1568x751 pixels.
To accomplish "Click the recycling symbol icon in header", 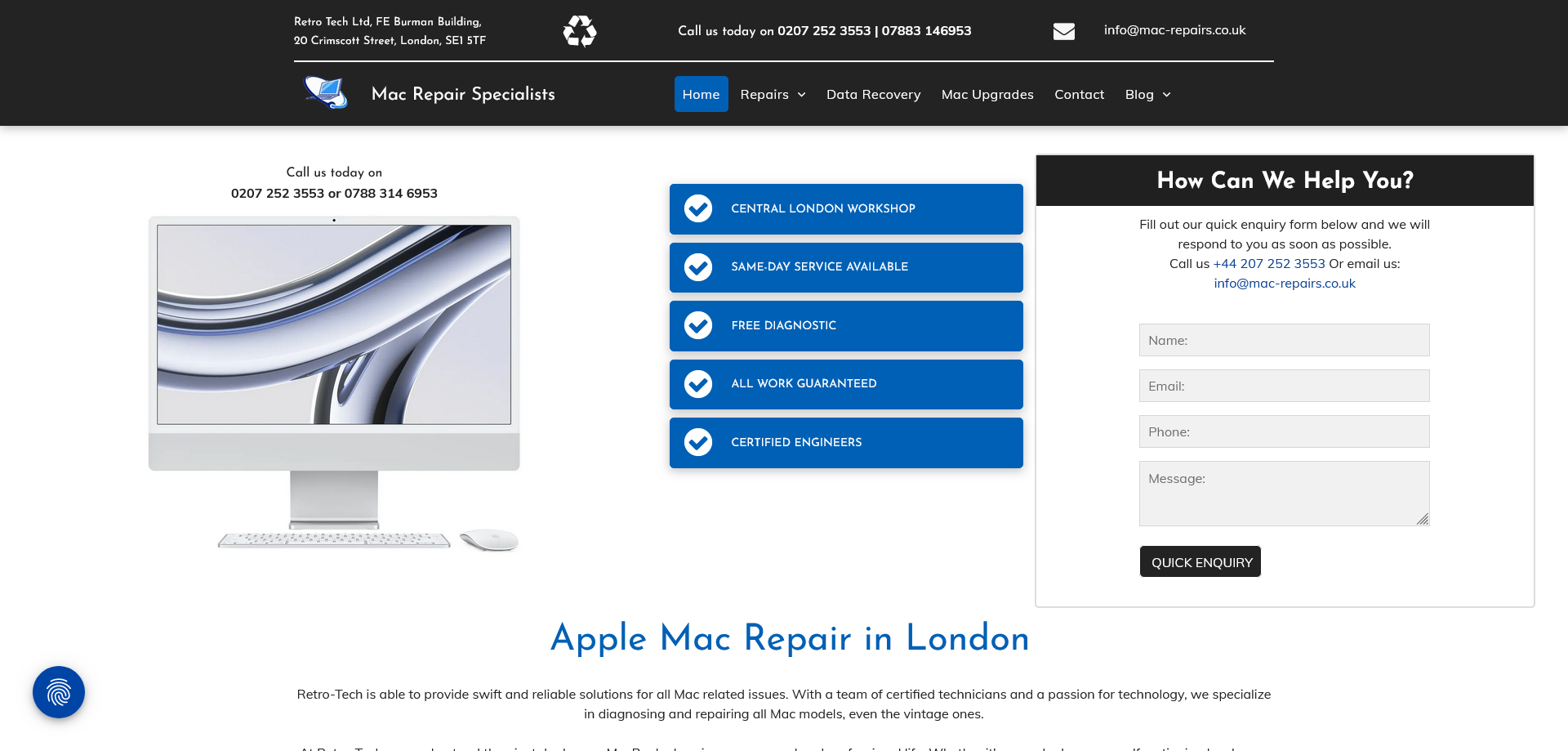I will click(580, 31).
